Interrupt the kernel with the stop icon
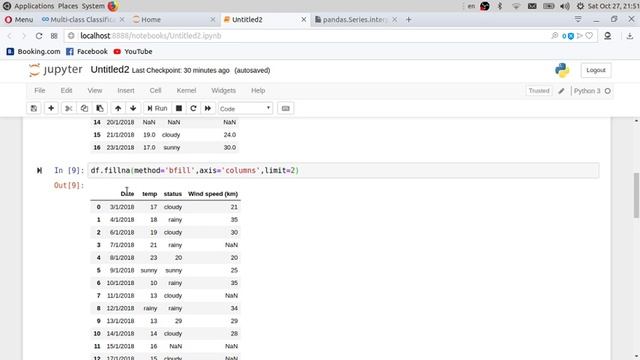Image resolution: width=640 pixels, height=360 pixels. click(179, 109)
